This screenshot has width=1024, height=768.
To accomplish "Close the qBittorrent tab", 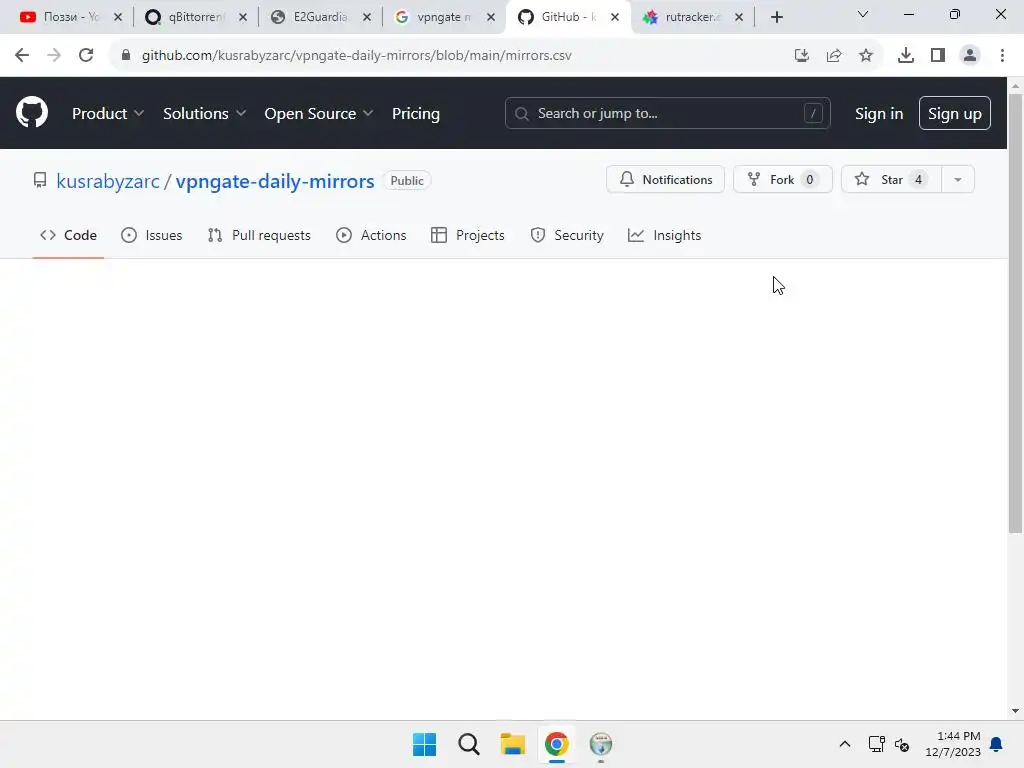I will pyautogui.click(x=243, y=17).
